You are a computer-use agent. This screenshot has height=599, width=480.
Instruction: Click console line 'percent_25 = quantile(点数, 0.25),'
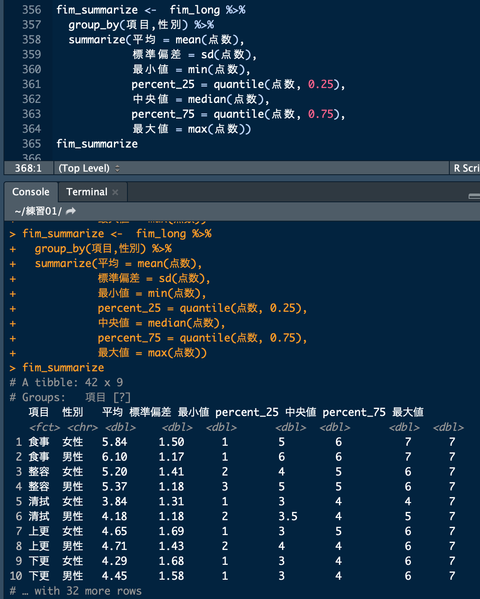click(x=202, y=308)
